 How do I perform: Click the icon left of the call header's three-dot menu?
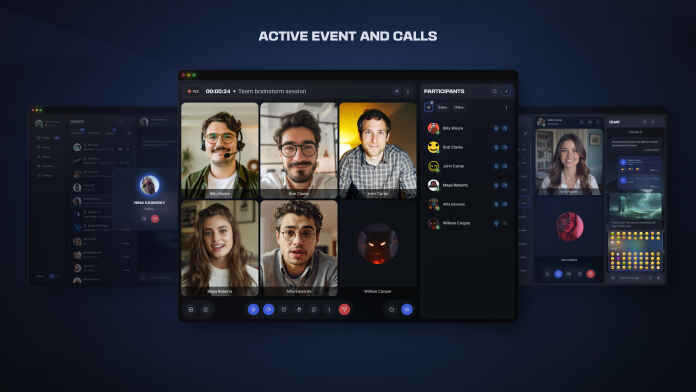coord(396,91)
